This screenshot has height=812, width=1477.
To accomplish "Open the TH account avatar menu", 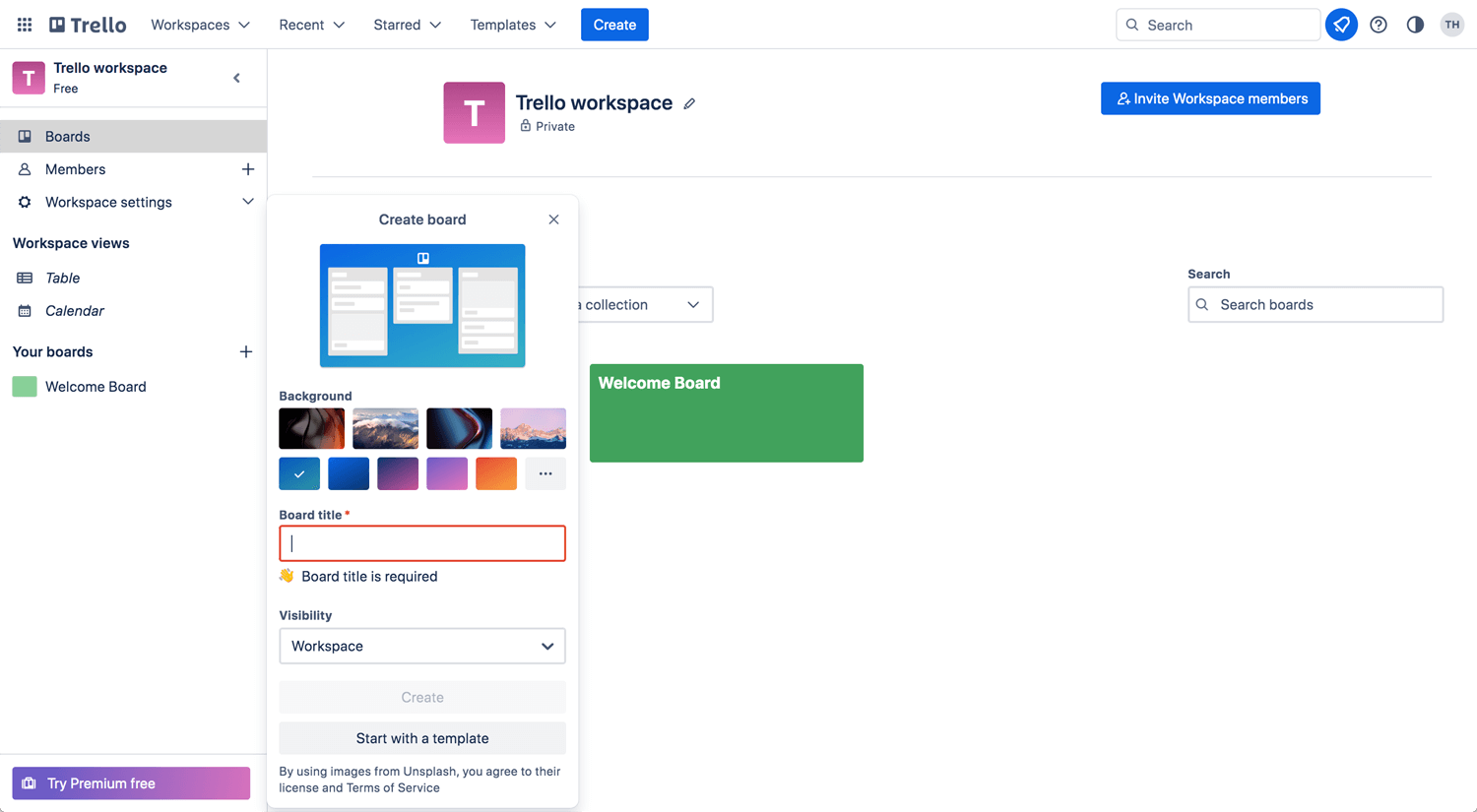I will [1452, 25].
